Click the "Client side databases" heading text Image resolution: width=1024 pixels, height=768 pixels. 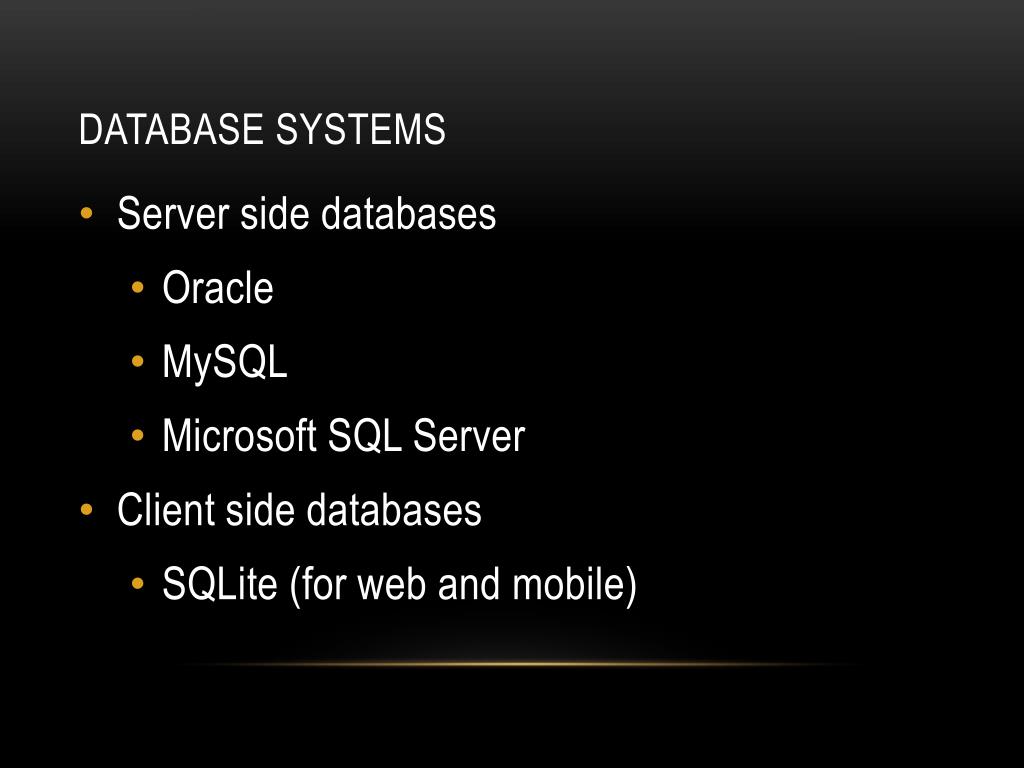[x=299, y=509]
